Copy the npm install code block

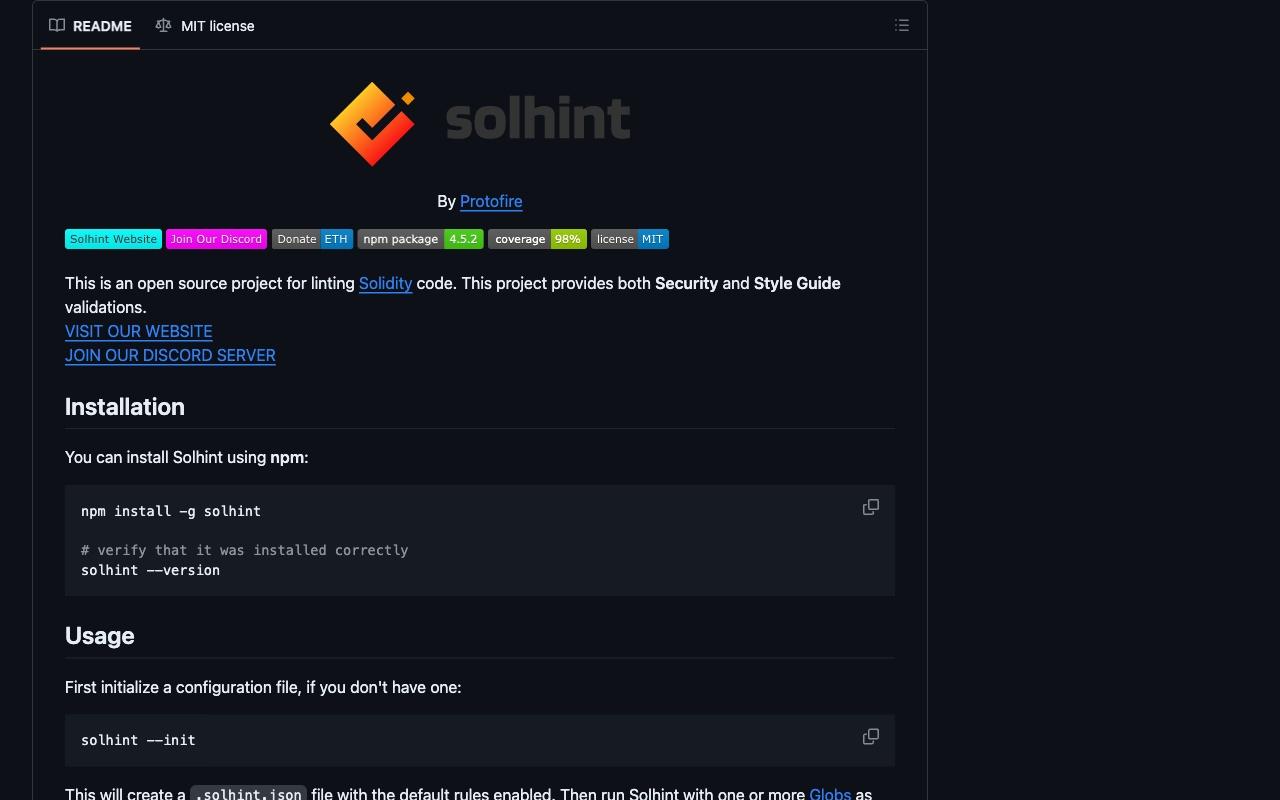[x=871, y=507]
